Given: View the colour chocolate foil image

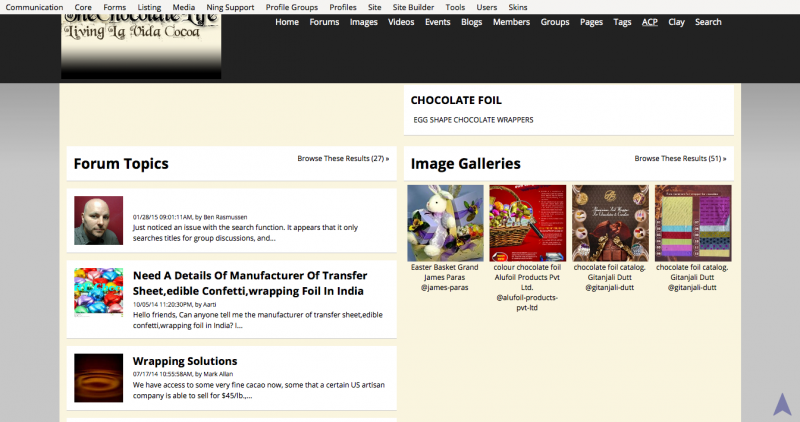Looking at the screenshot, I should [x=528, y=223].
